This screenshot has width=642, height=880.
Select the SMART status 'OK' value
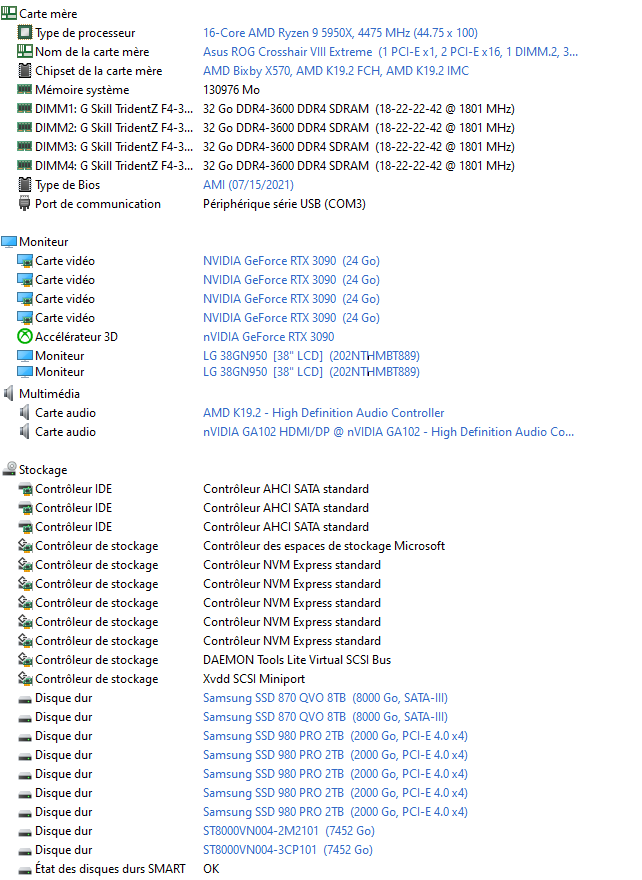pos(211,869)
